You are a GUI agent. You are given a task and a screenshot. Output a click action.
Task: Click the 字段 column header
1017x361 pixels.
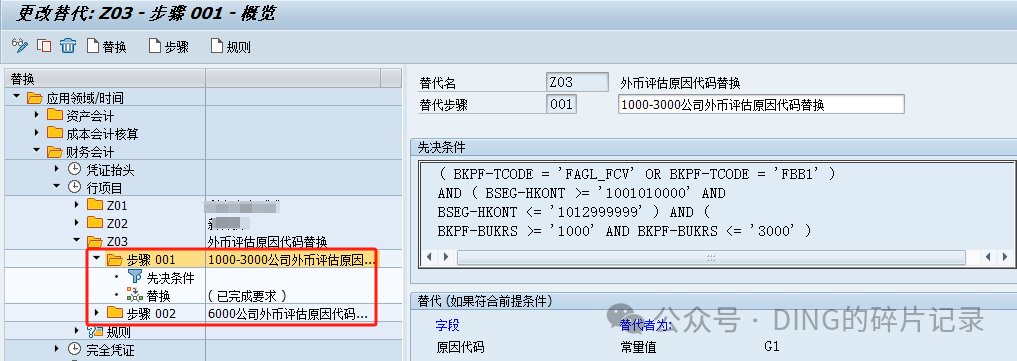(448, 325)
